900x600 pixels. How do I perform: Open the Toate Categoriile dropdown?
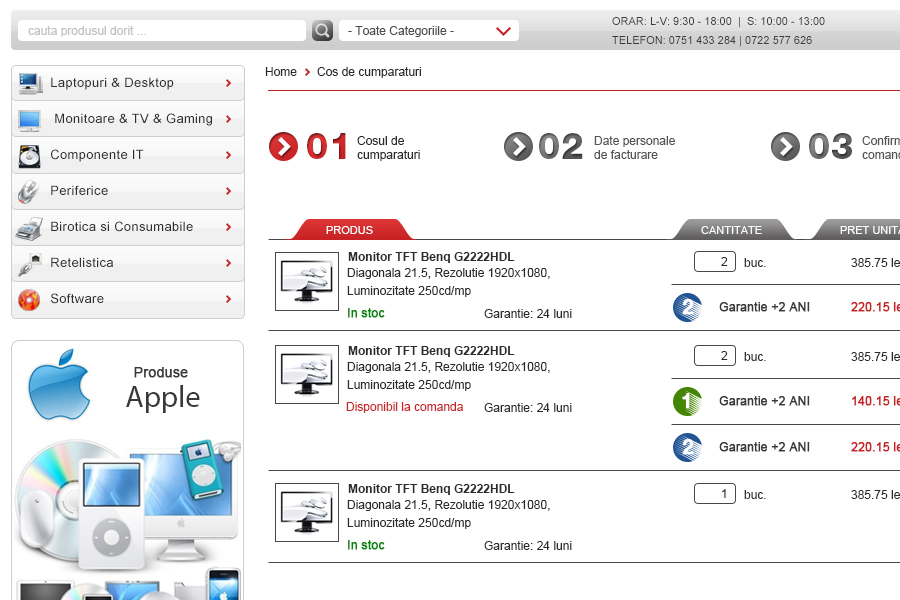pyautogui.click(x=429, y=31)
